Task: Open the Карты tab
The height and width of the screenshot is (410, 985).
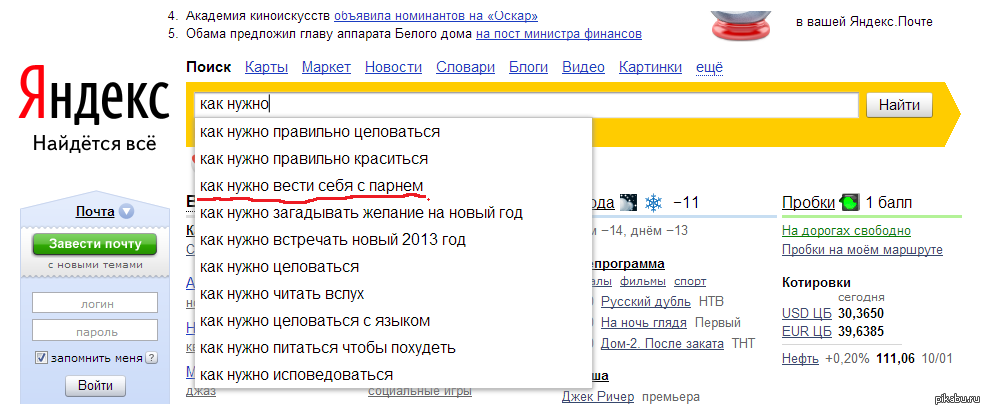Action: point(266,67)
